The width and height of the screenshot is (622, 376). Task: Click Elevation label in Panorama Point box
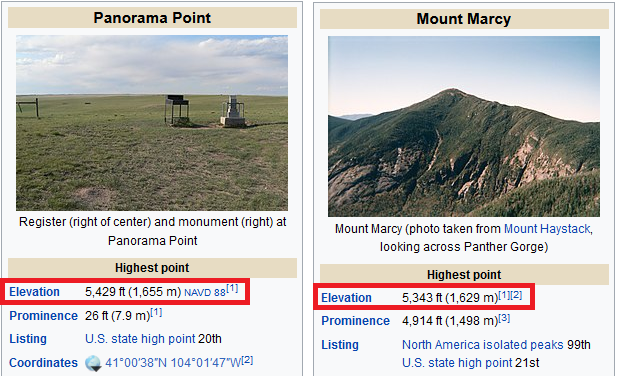coord(35,292)
